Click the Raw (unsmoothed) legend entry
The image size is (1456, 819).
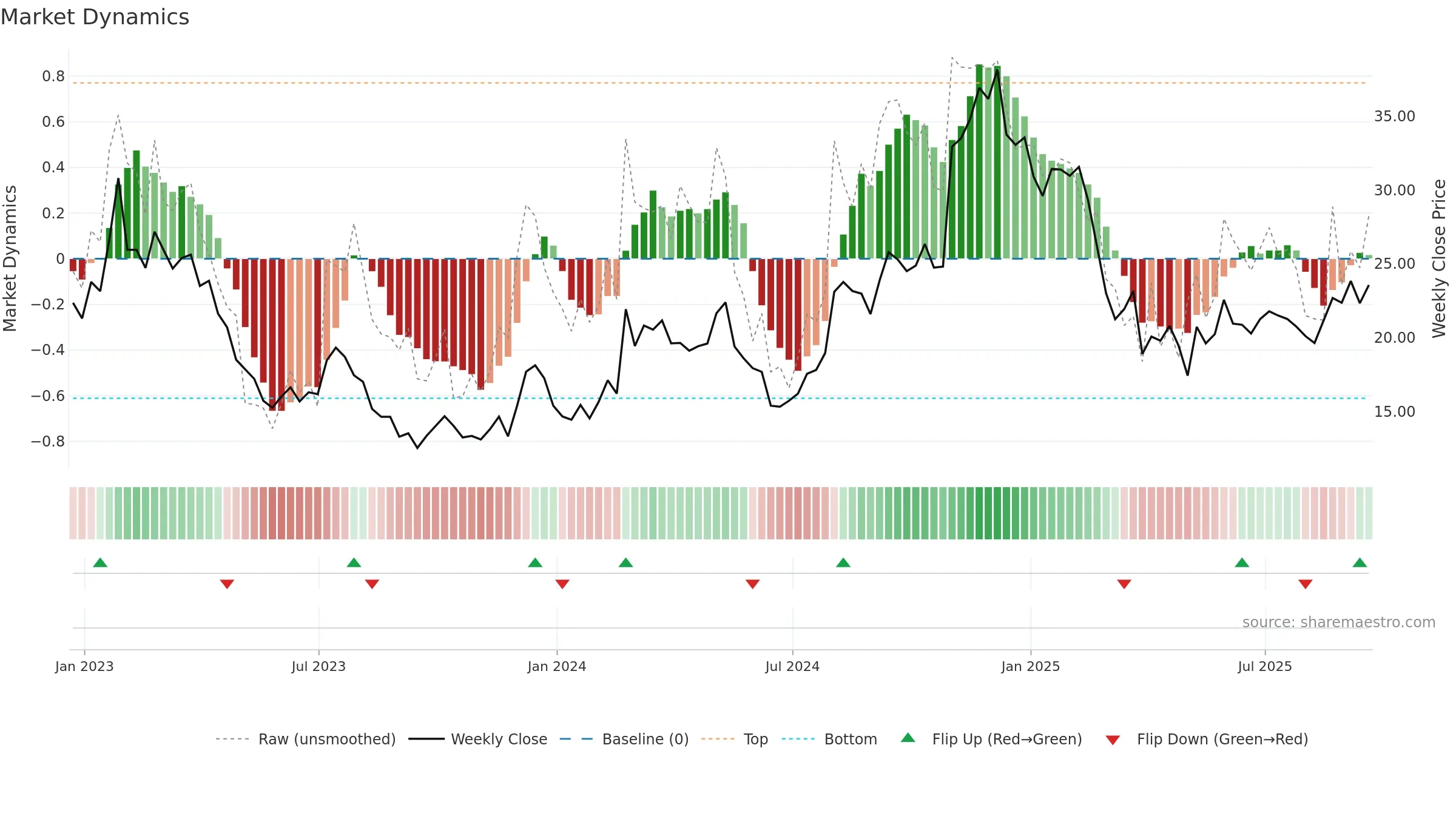tap(306, 739)
